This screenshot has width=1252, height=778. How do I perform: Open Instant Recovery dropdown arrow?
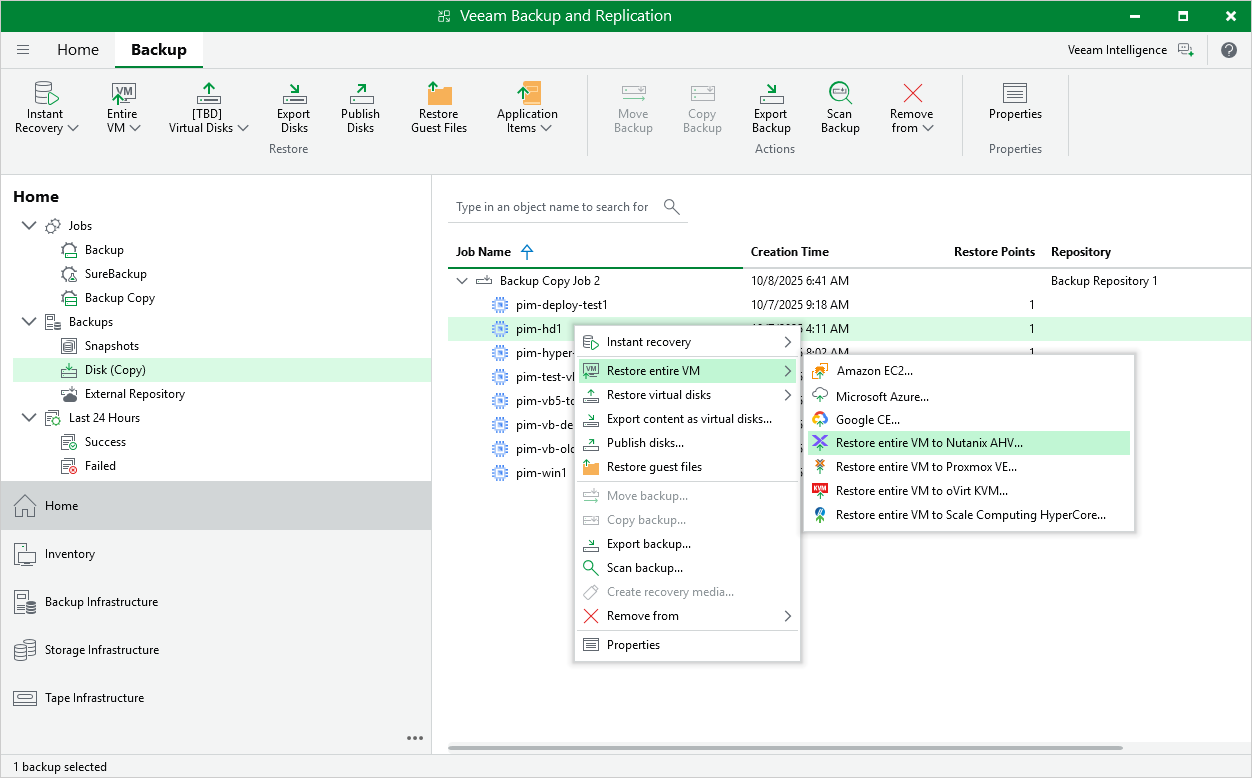[x=73, y=128]
